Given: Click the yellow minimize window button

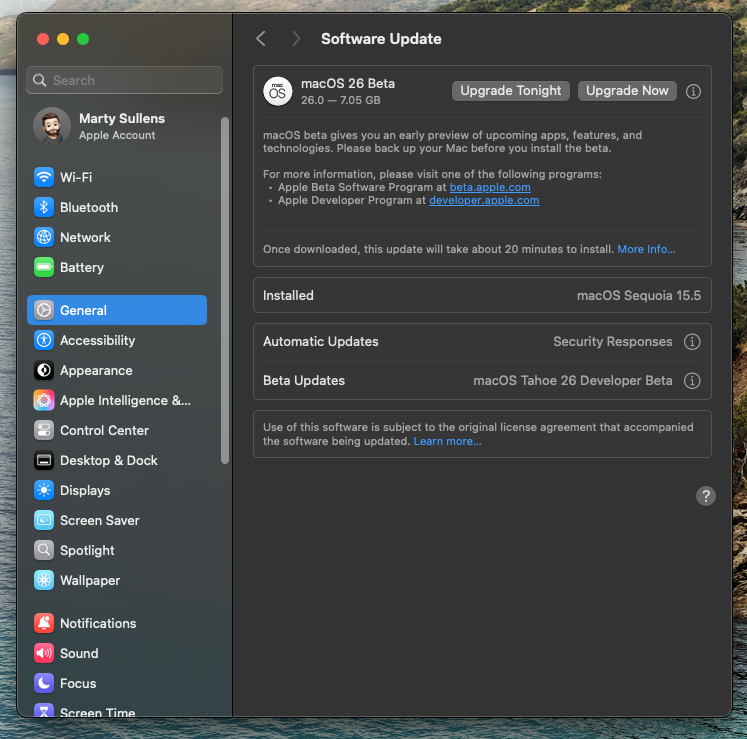Looking at the screenshot, I should (x=63, y=39).
